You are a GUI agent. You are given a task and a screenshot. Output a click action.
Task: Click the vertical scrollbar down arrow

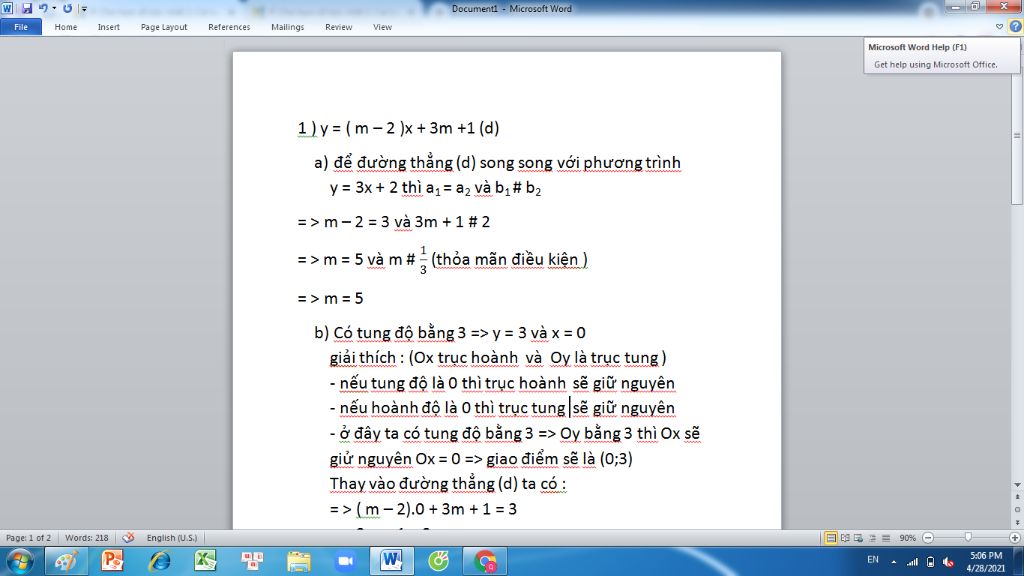tap(1017, 485)
